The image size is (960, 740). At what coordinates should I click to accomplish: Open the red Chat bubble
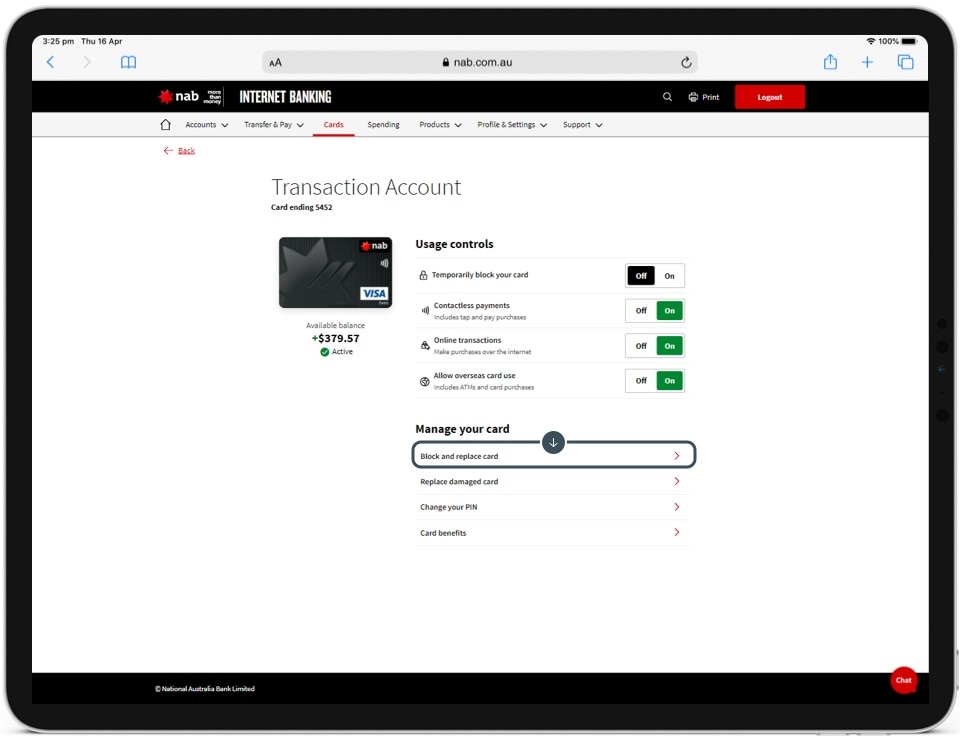pos(903,680)
